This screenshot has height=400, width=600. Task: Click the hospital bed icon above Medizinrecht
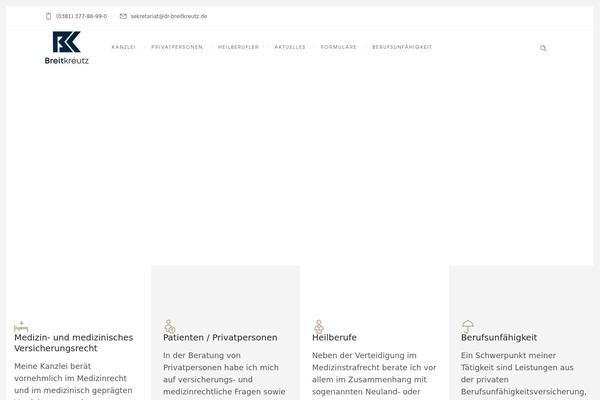(x=20, y=325)
